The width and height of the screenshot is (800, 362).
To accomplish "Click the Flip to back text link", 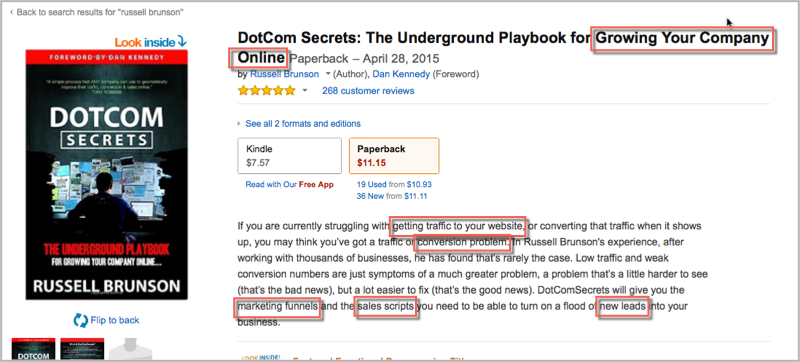I will pyautogui.click(x=115, y=320).
